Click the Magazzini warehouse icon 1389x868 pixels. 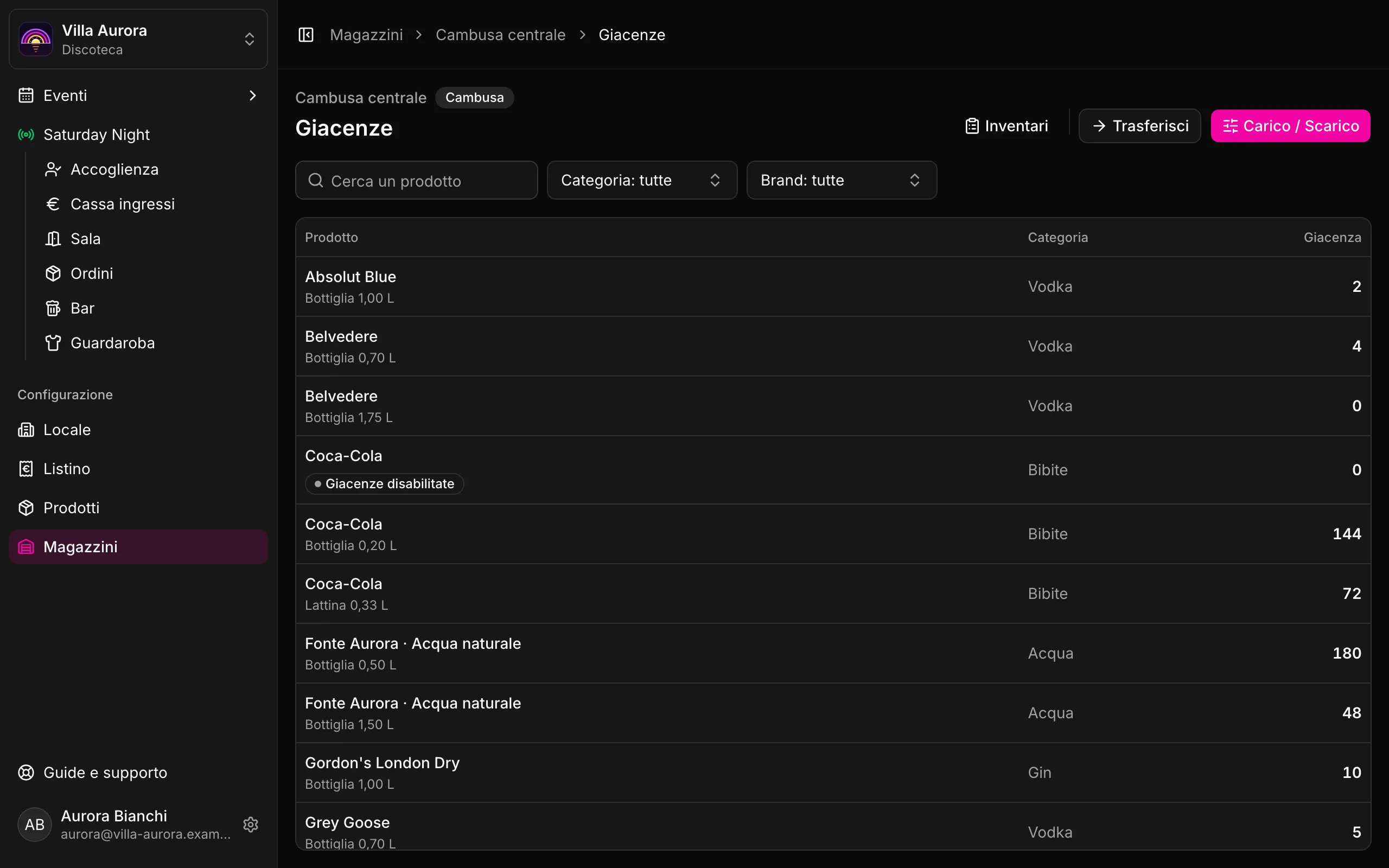[x=26, y=546]
